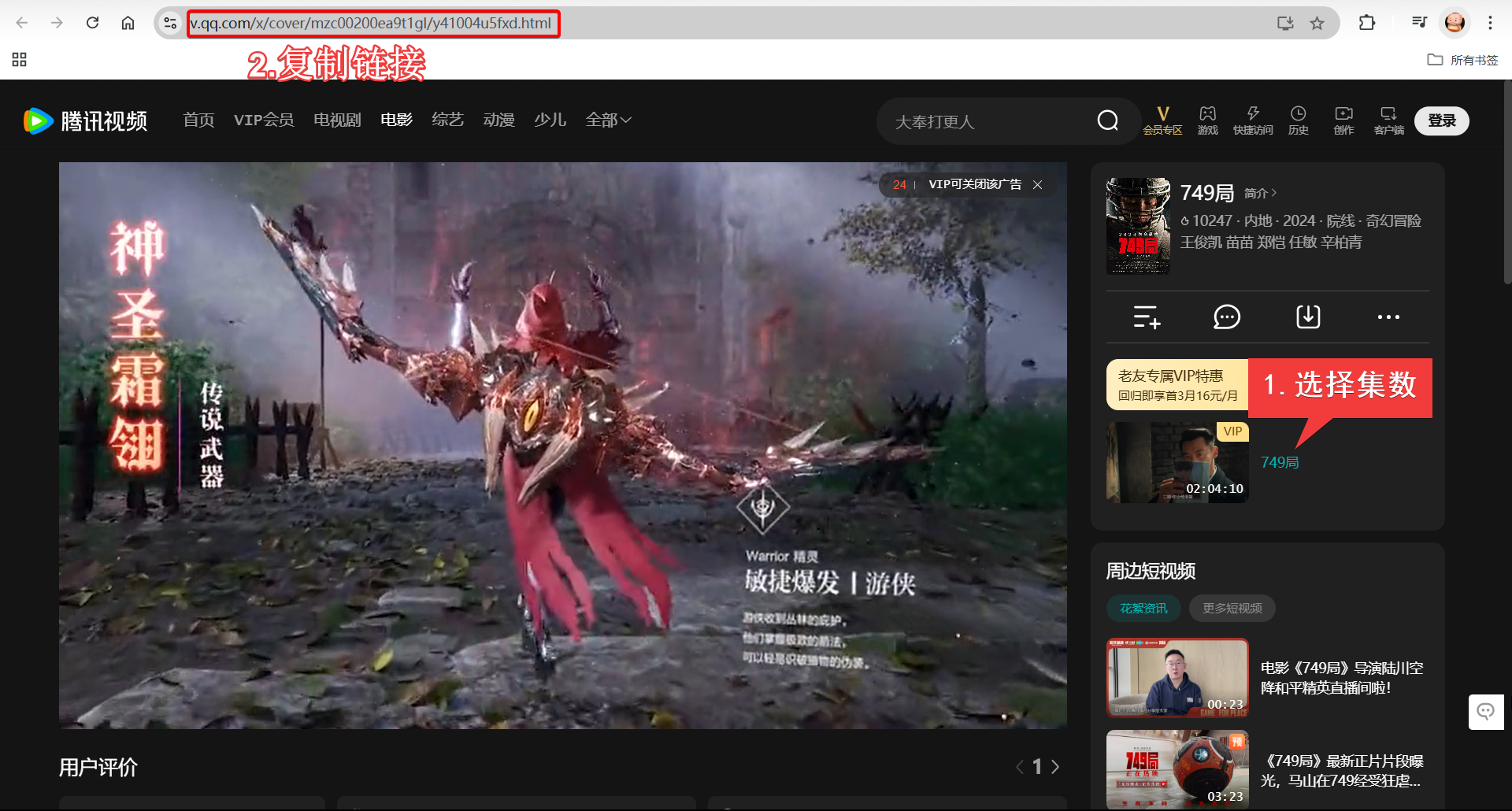Open the floating feedback chat icon
The image size is (1512, 811).
1486,712
